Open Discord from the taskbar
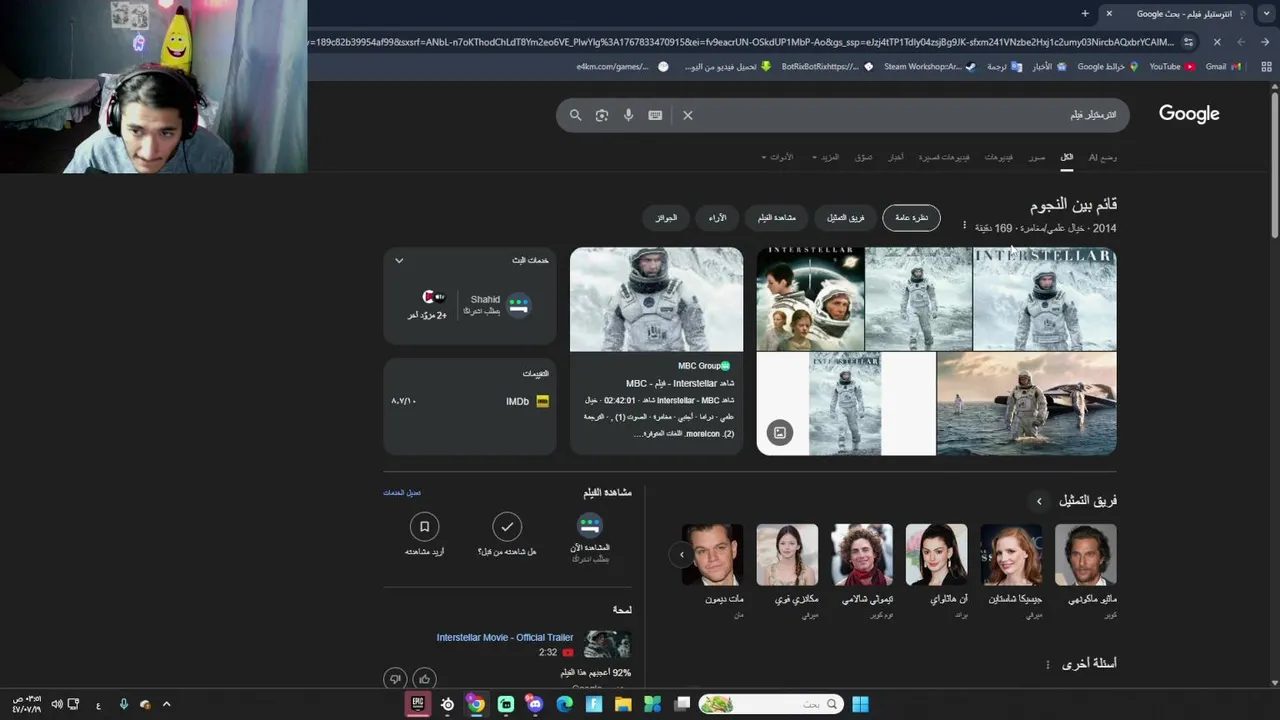This screenshot has width=1280, height=720. pyautogui.click(x=535, y=704)
